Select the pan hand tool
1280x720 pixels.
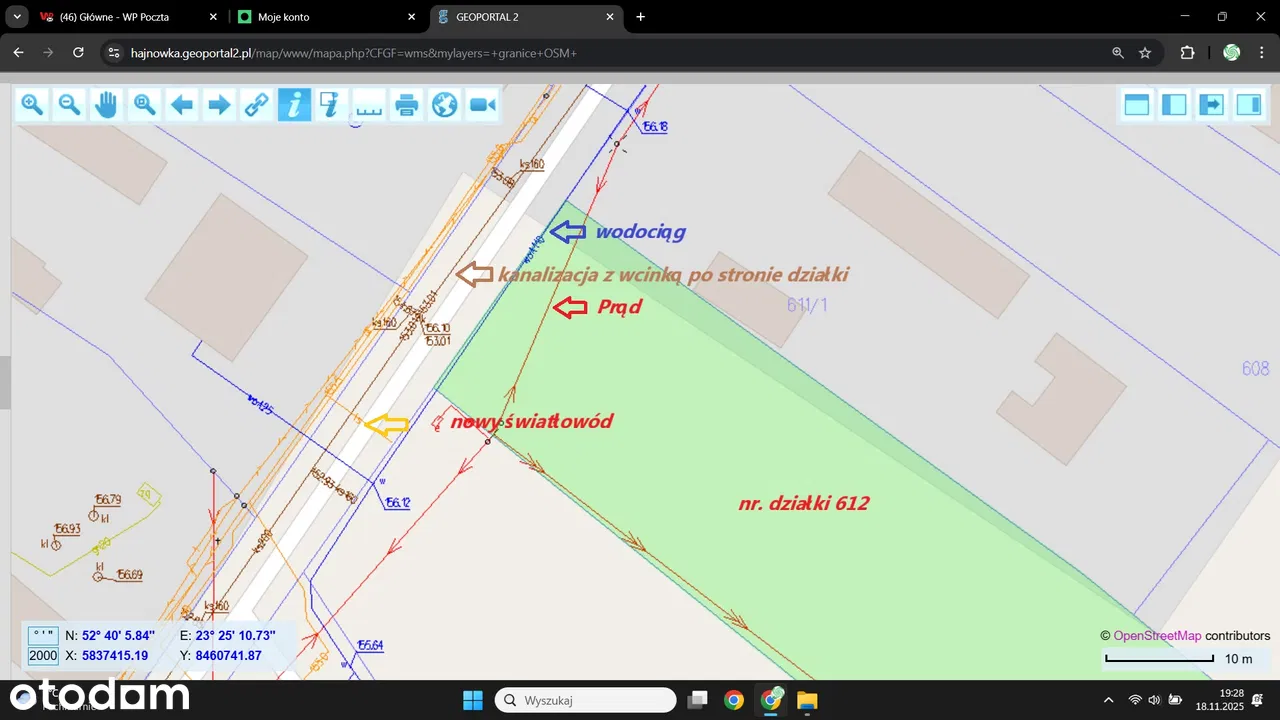click(107, 104)
